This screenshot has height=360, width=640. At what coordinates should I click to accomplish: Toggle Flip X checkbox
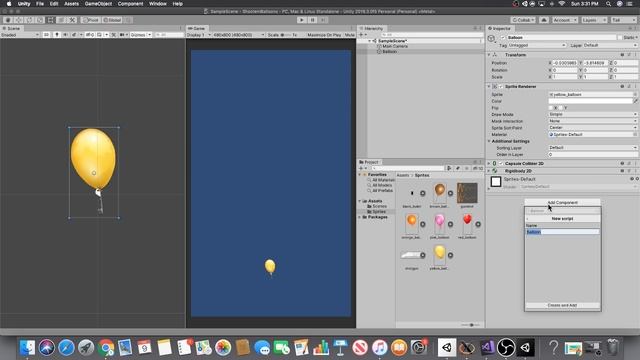(x=551, y=108)
